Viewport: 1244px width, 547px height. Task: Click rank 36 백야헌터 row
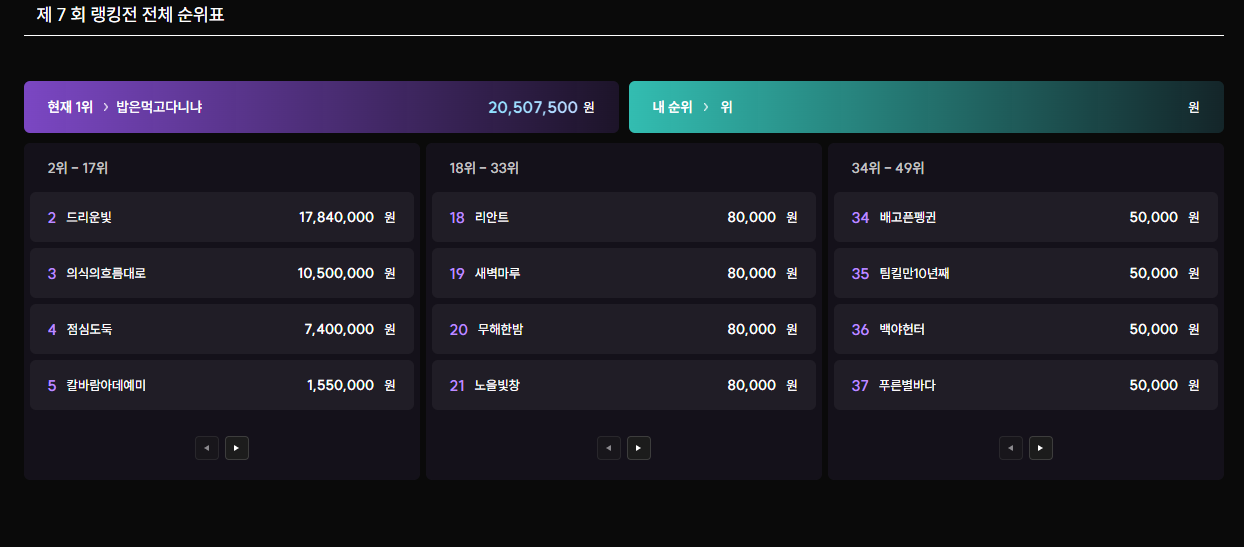pos(1026,329)
